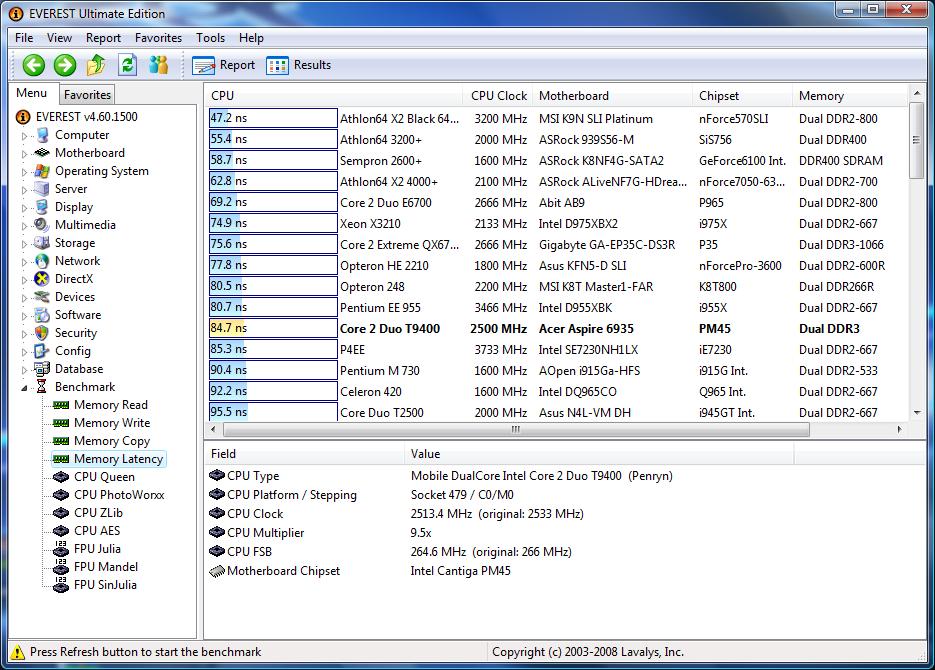Open the Results toolbar button
Image resolution: width=935 pixels, height=670 pixels.
click(299, 65)
